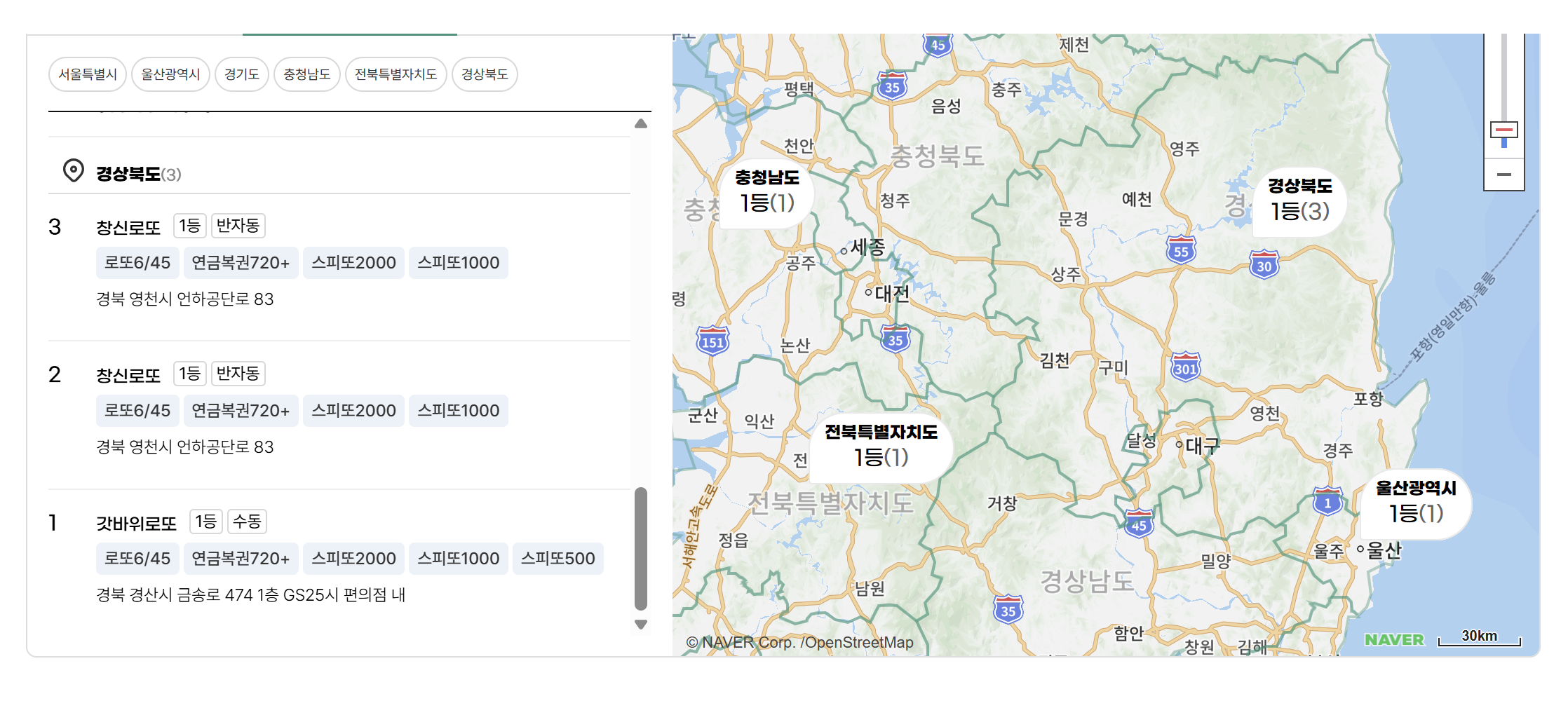Click 스피또2000 tag in entry 2
Screen dimensions: 1568x708
tap(353, 411)
